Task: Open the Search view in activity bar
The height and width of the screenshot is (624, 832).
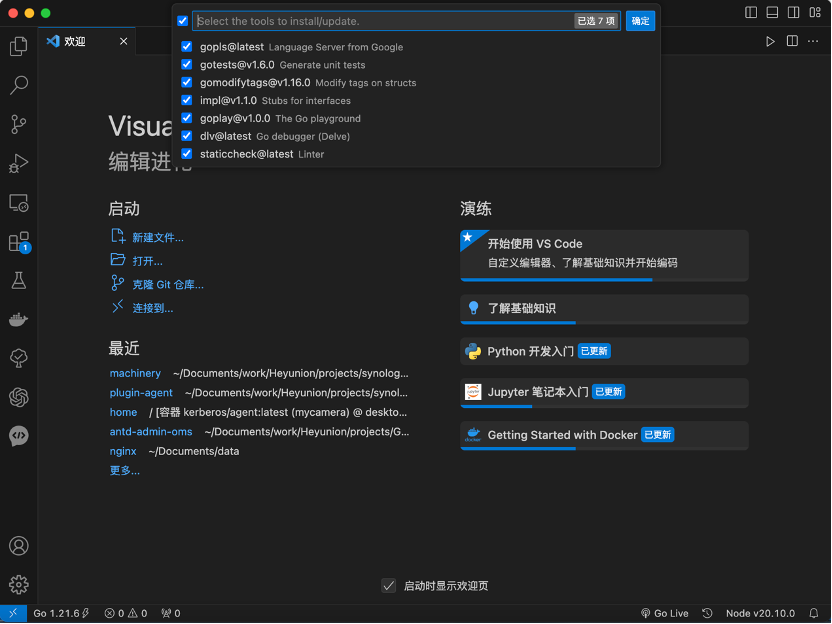Action: [x=19, y=85]
